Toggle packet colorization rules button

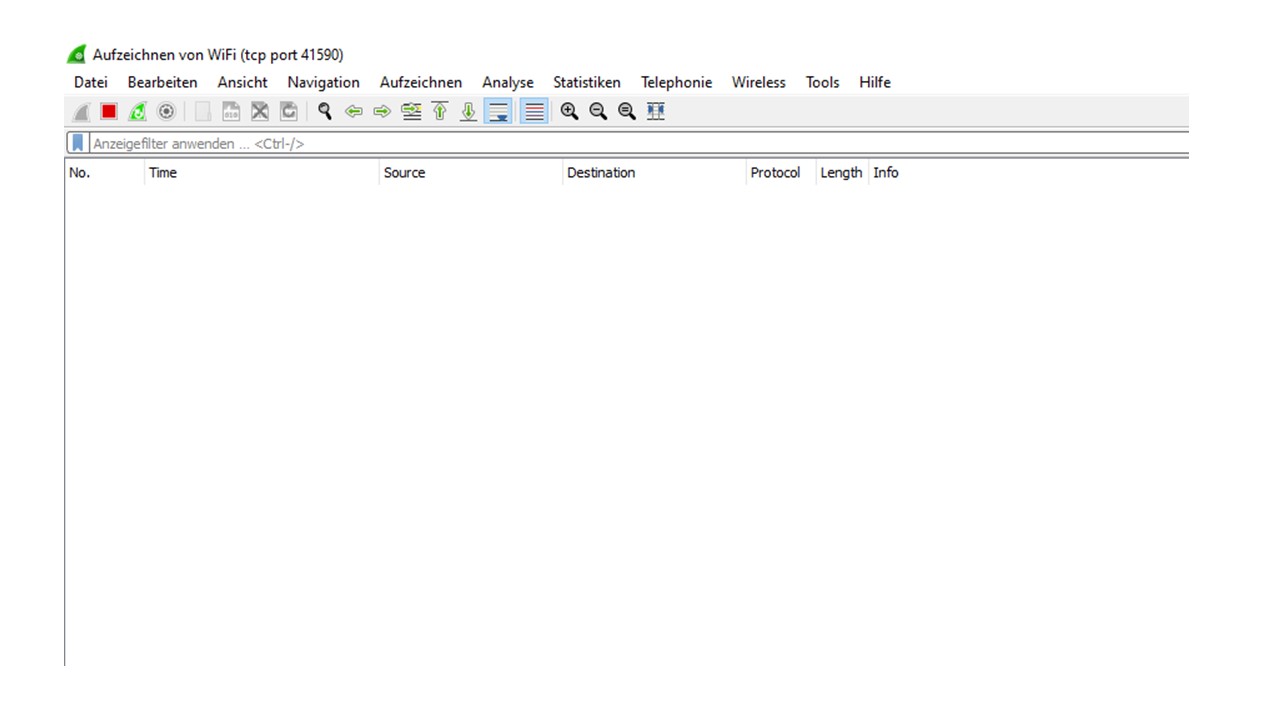pyautogui.click(x=534, y=112)
